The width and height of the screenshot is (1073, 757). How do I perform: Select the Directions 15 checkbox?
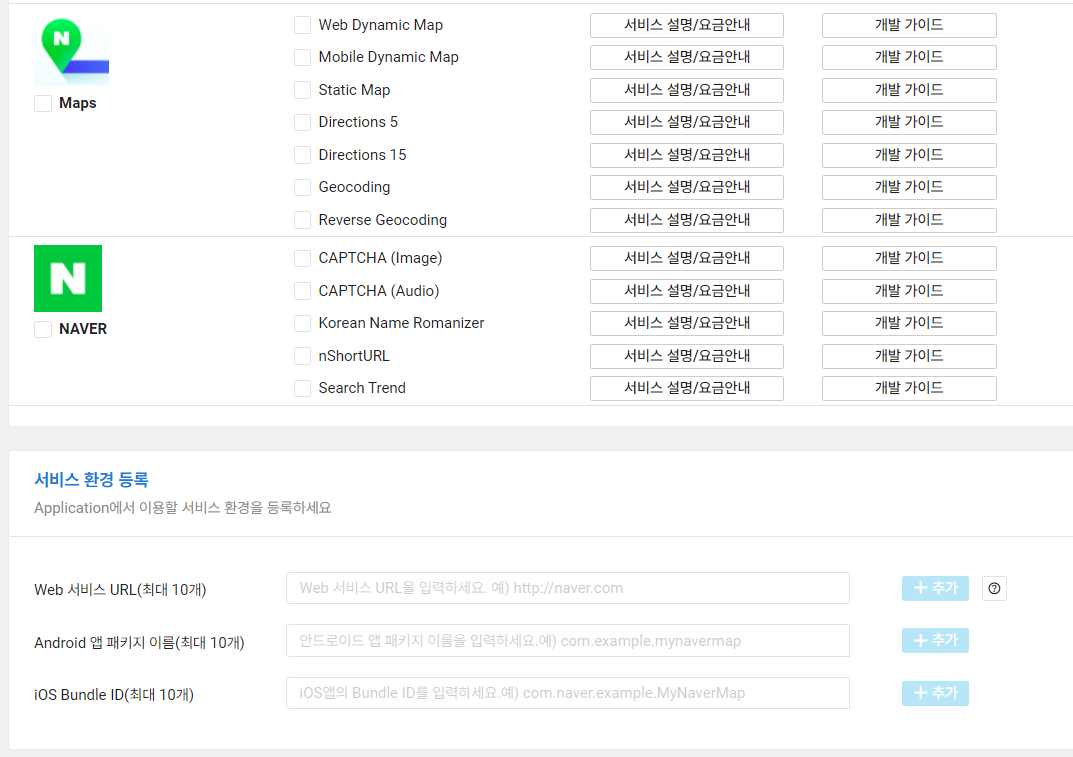pos(302,155)
